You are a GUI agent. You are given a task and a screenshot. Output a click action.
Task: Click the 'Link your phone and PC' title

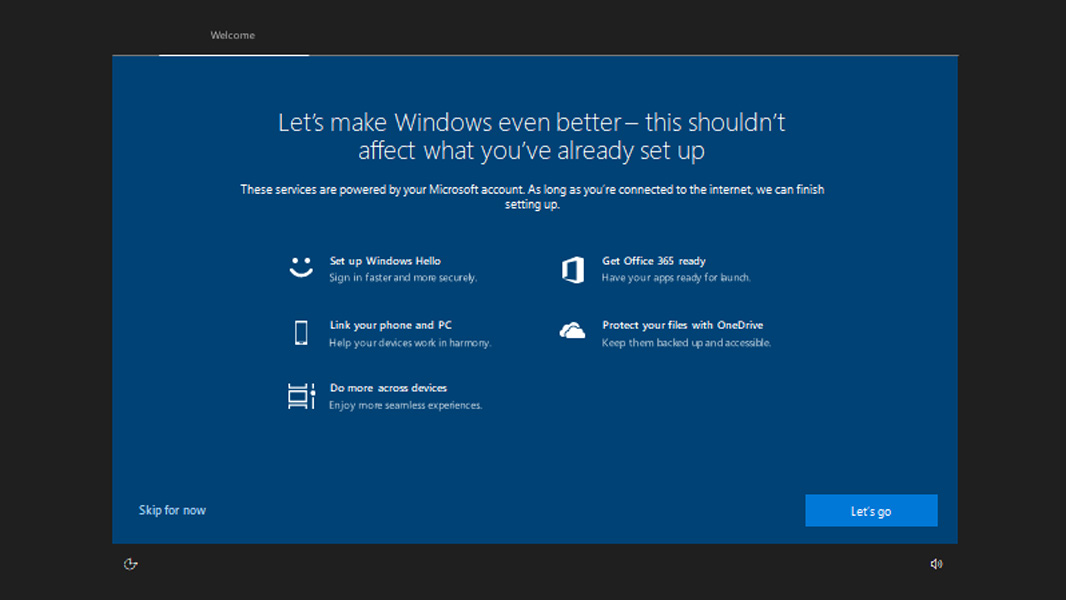click(390, 325)
